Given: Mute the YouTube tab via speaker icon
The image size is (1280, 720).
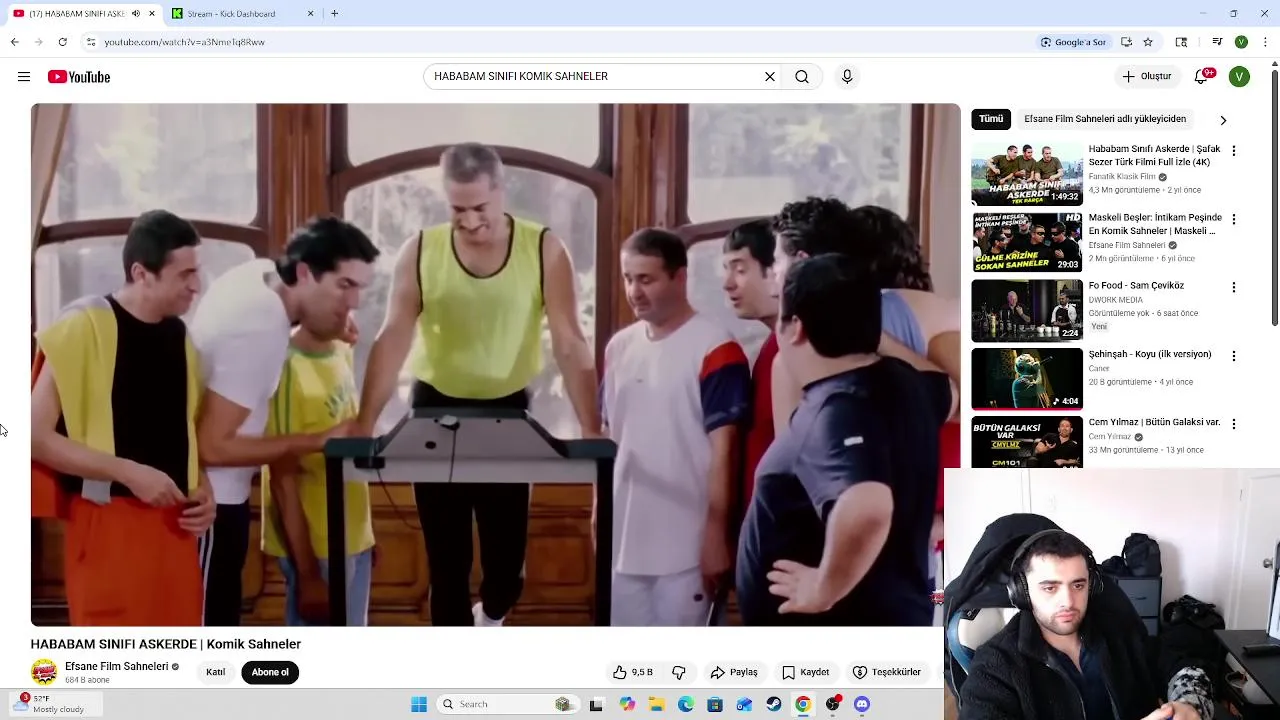Looking at the screenshot, I should click(136, 14).
